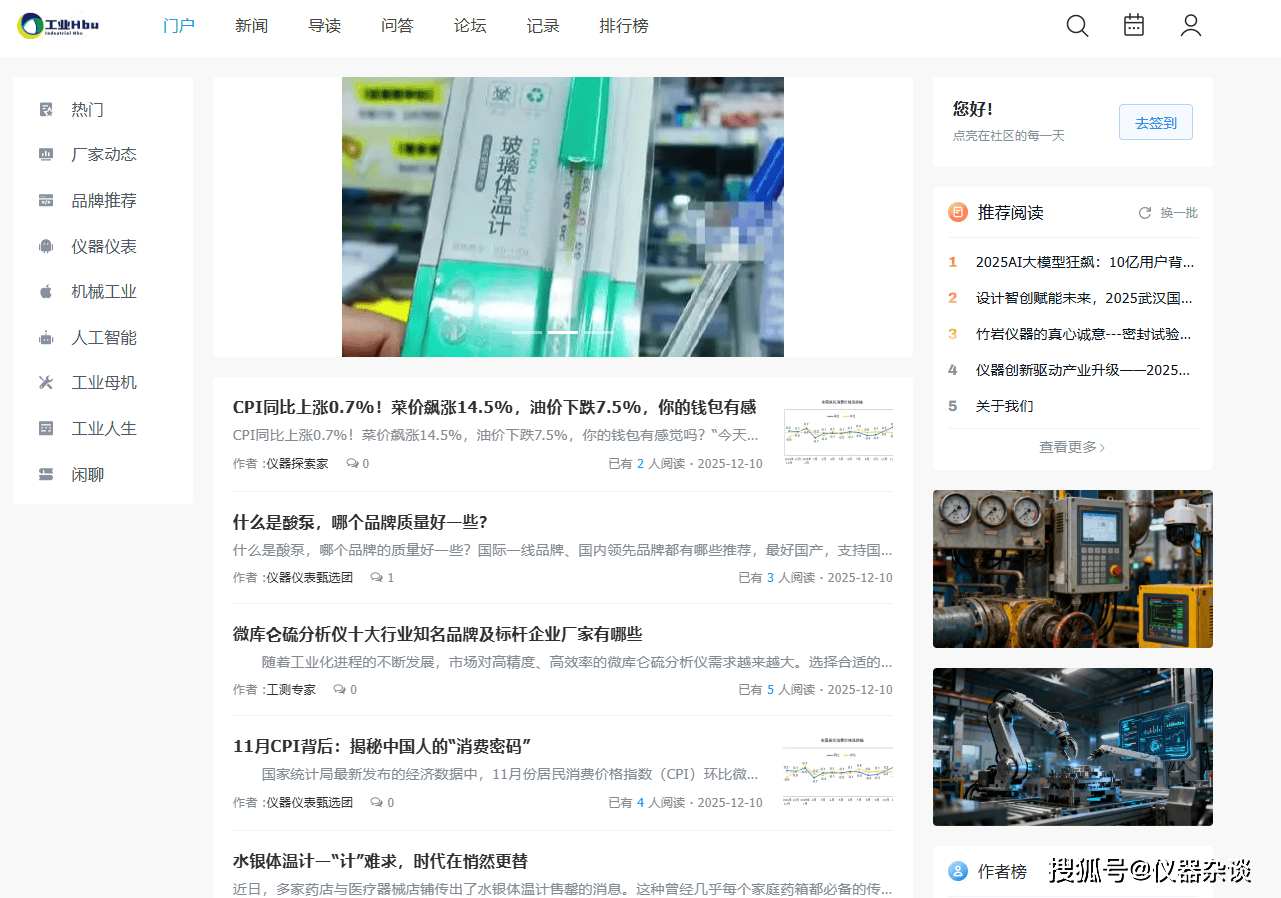Switch to the 排行榜 tab
Viewport: 1281px width, 898px height.
624,26
